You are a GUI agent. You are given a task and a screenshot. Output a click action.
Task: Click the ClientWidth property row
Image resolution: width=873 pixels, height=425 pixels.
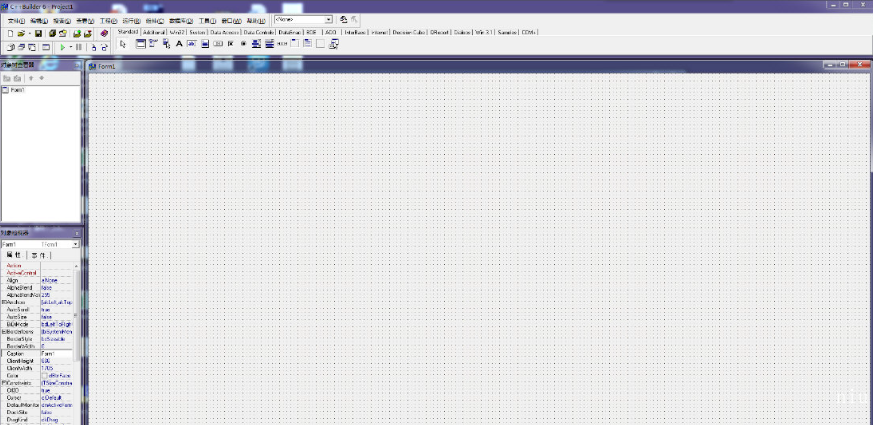pyautogui.click(x=37, y=368)
